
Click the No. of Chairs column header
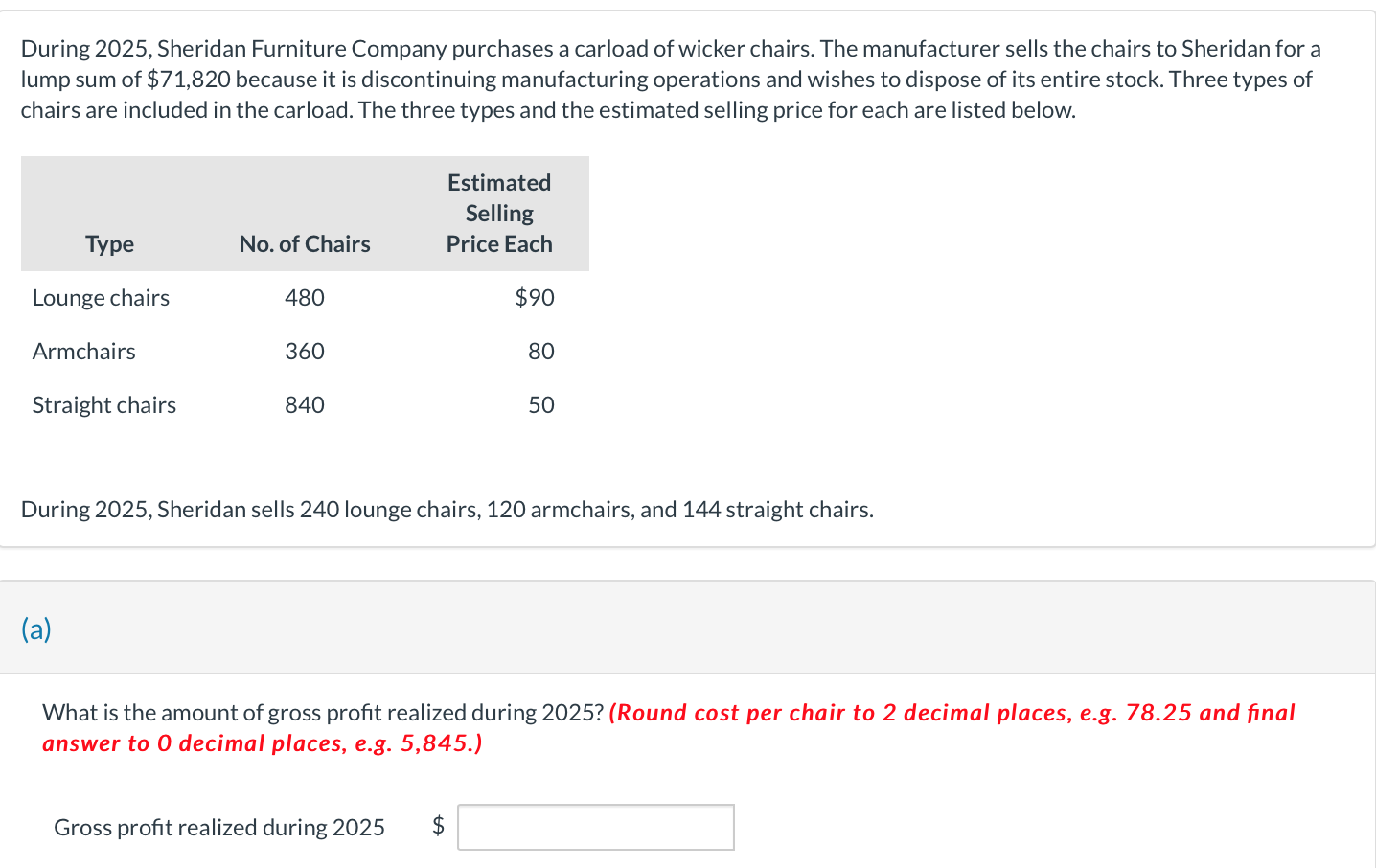point(304,243)
